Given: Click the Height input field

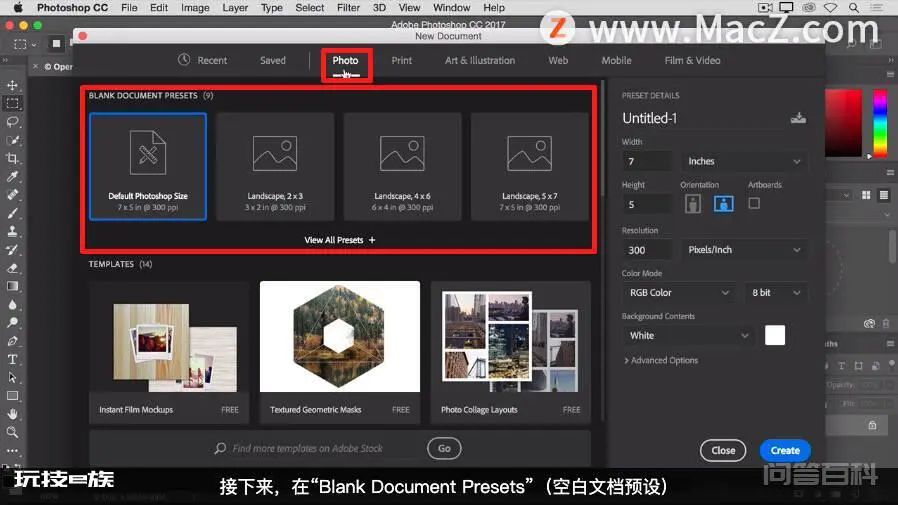Looking at the screenshot, I should pyautogui.click(x=647, y=204).
